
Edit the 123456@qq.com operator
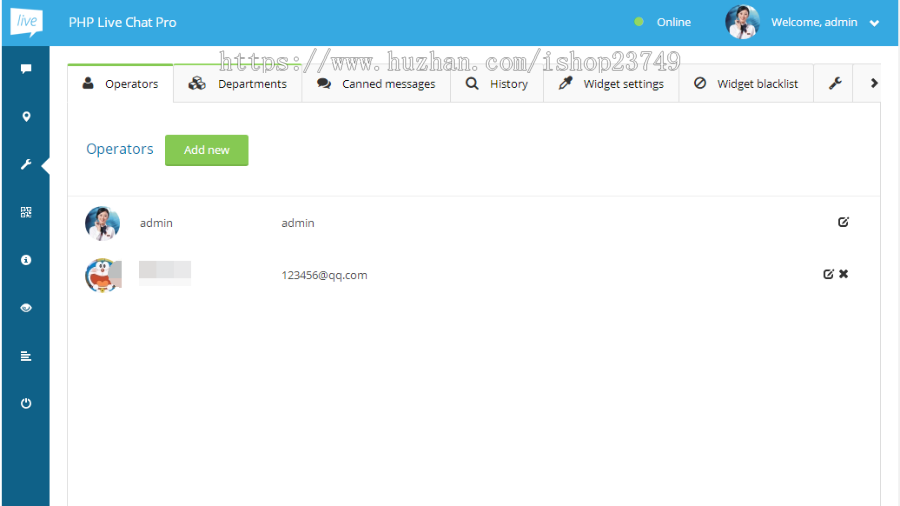[828, 274]
